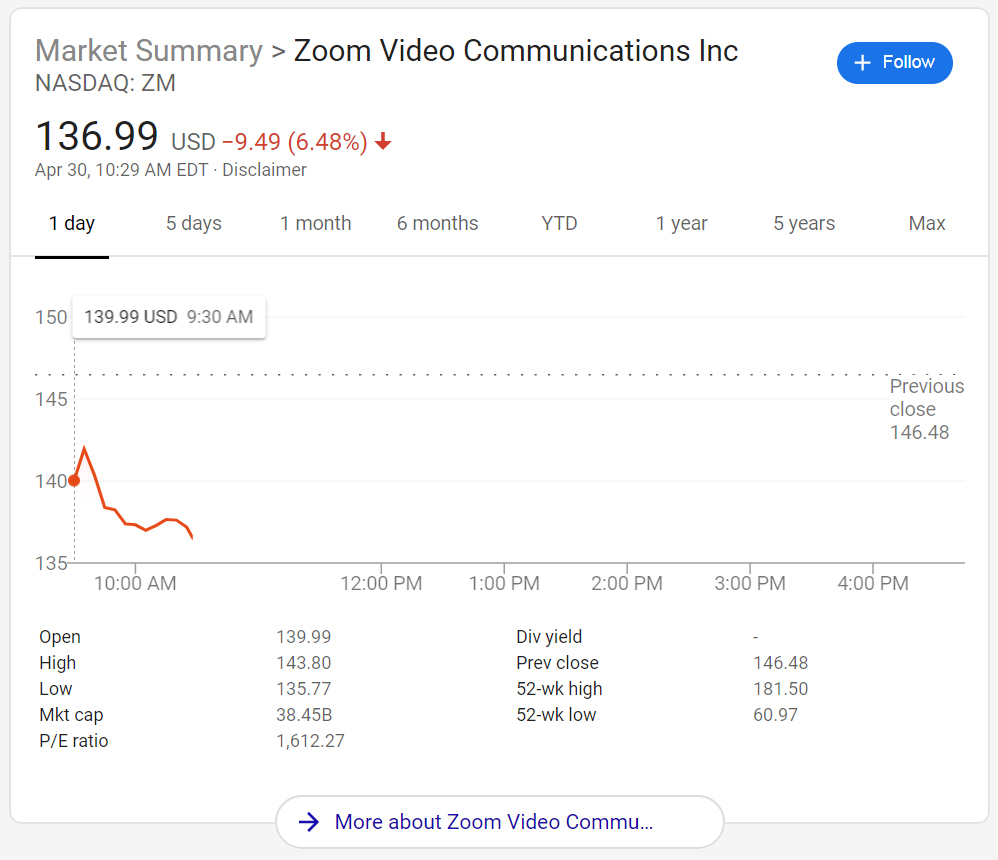Click the plus icon in Follow button

862,62
